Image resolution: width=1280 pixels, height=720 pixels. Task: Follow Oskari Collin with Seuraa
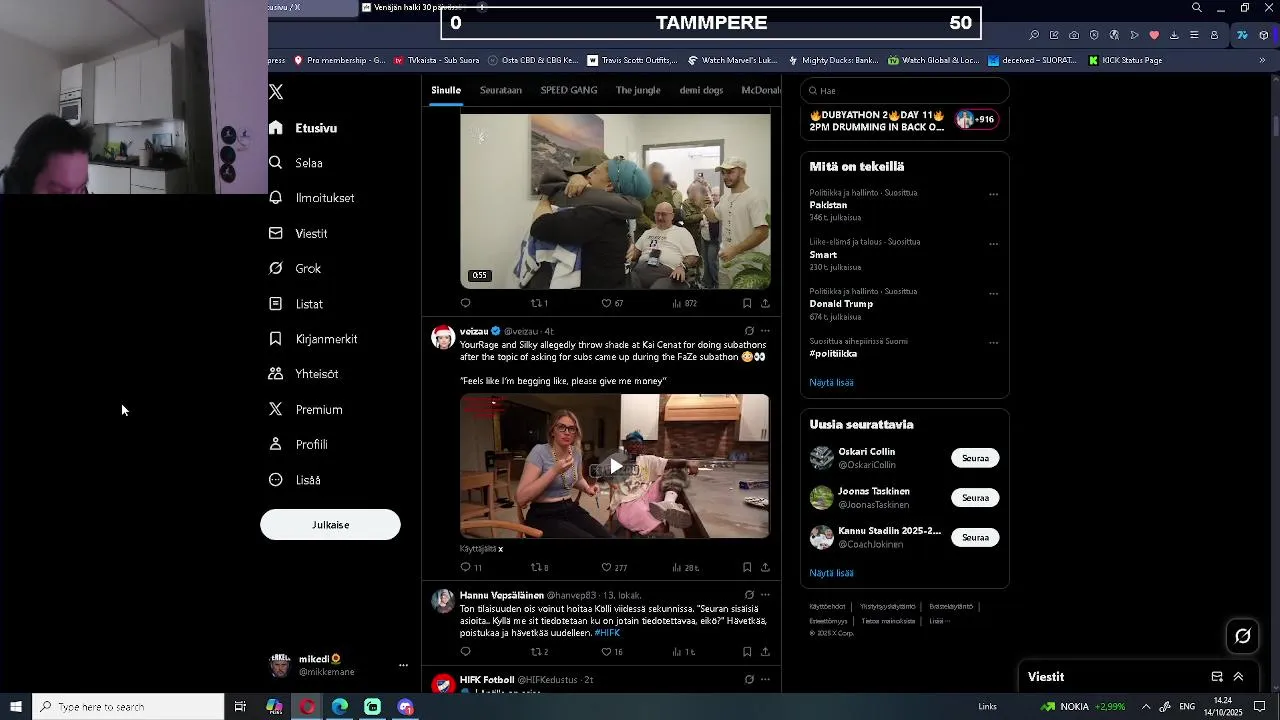(975, 458)
